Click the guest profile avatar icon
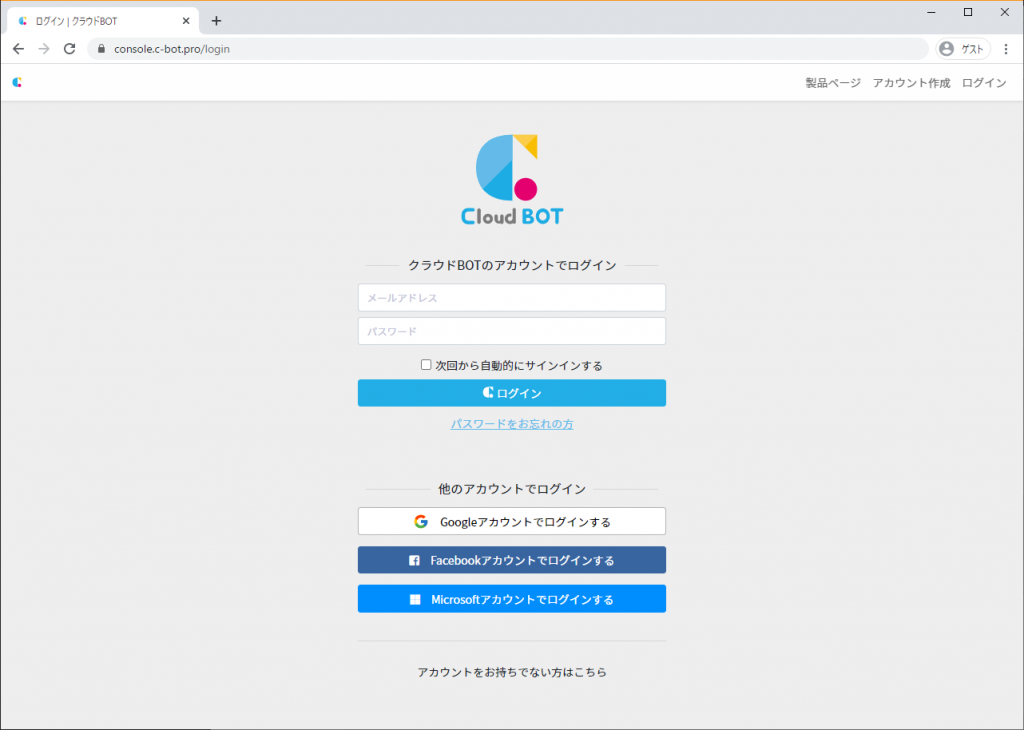Image resolution: width=1024 pixels, height=730 pixels. 946,49
